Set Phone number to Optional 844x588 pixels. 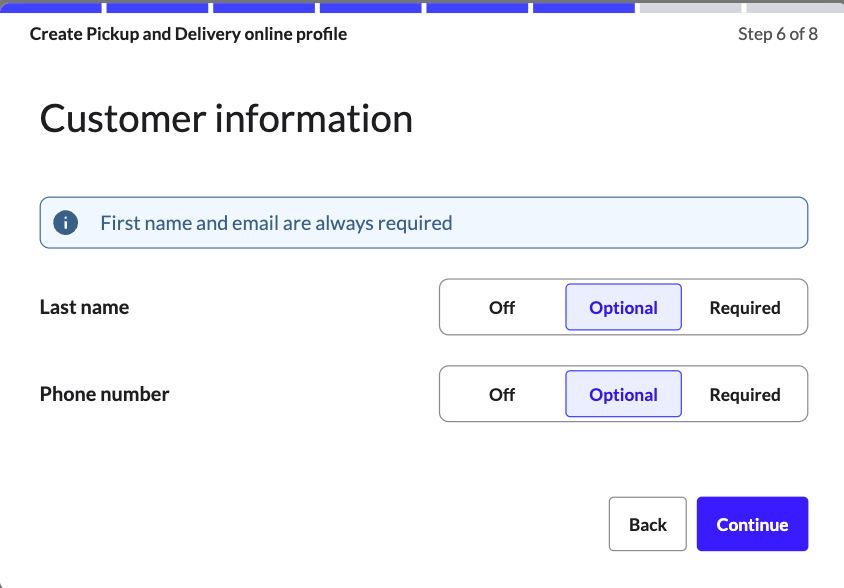pyautogui.click(x=623, y=394)
